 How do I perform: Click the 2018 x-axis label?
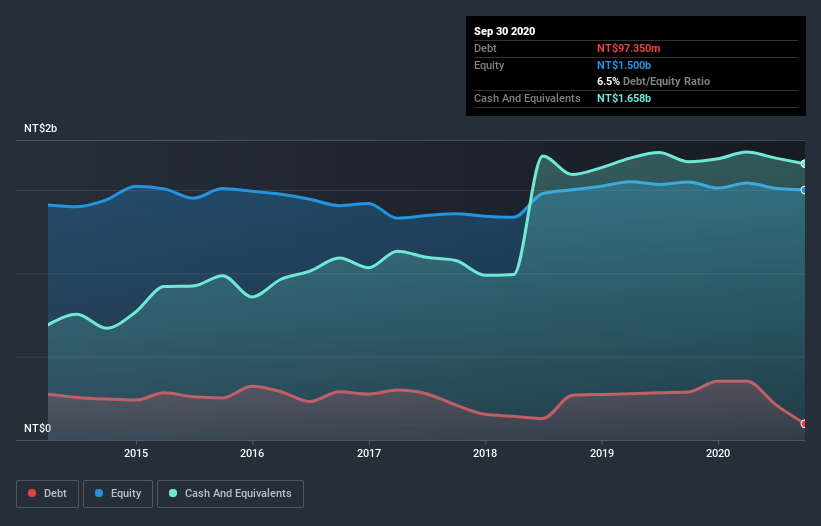coord(485,453)
